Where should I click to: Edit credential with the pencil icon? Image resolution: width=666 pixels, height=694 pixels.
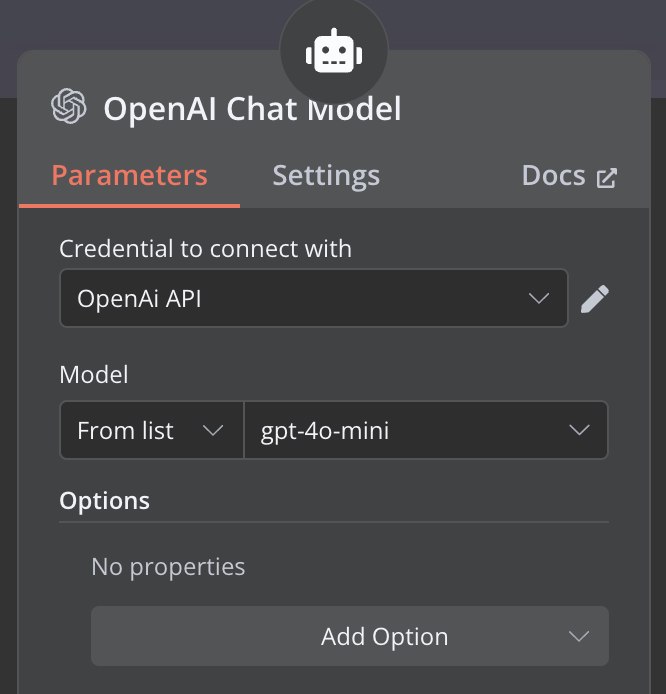(595, 299)
